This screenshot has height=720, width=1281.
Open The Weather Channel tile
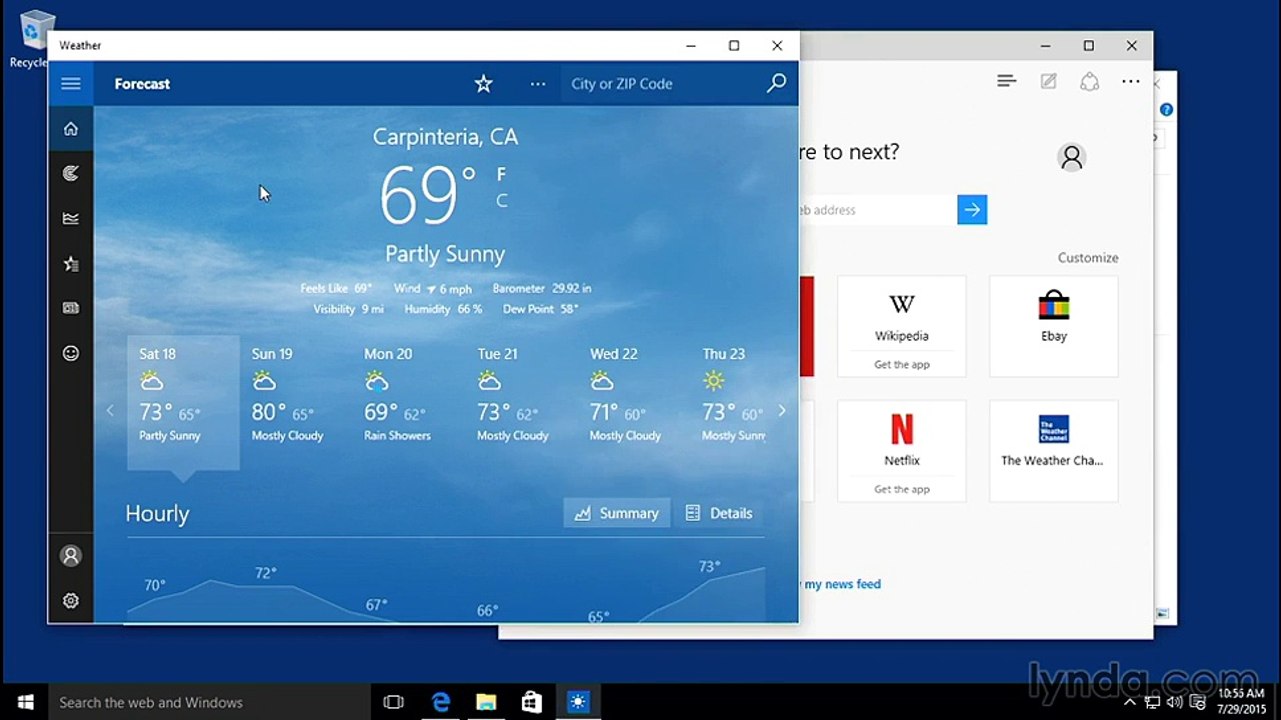[1054, 451]
